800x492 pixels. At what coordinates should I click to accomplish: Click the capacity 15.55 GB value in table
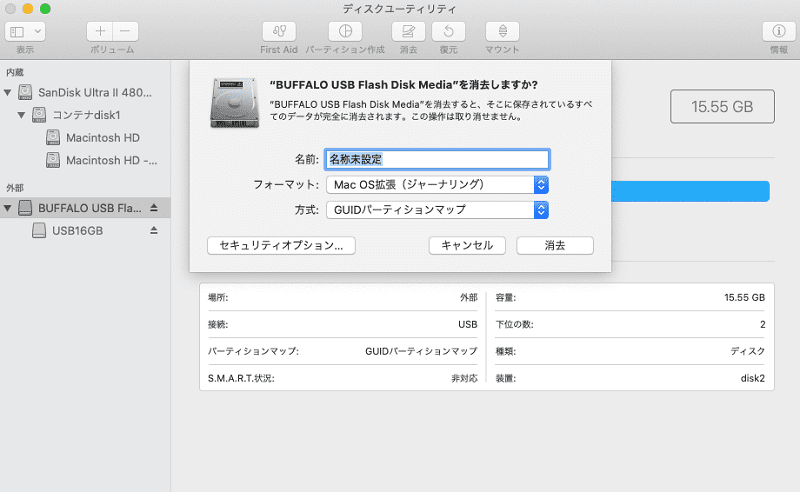pyautogui.click(x=744, y=298)
